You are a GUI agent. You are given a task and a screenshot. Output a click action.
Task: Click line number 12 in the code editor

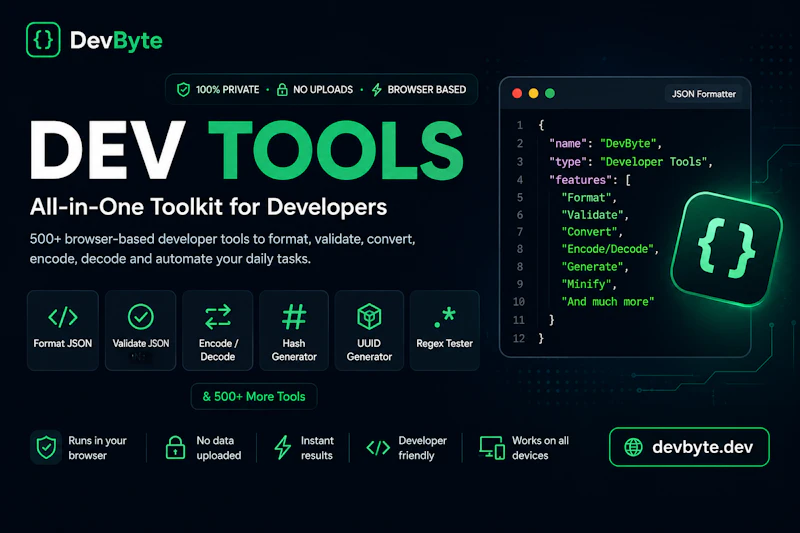(x=519, y=338)
